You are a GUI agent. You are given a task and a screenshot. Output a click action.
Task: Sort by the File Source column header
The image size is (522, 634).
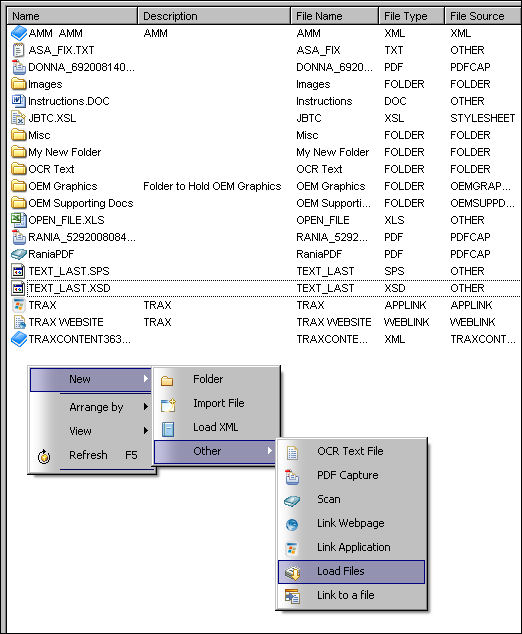(x=483, y=16)
